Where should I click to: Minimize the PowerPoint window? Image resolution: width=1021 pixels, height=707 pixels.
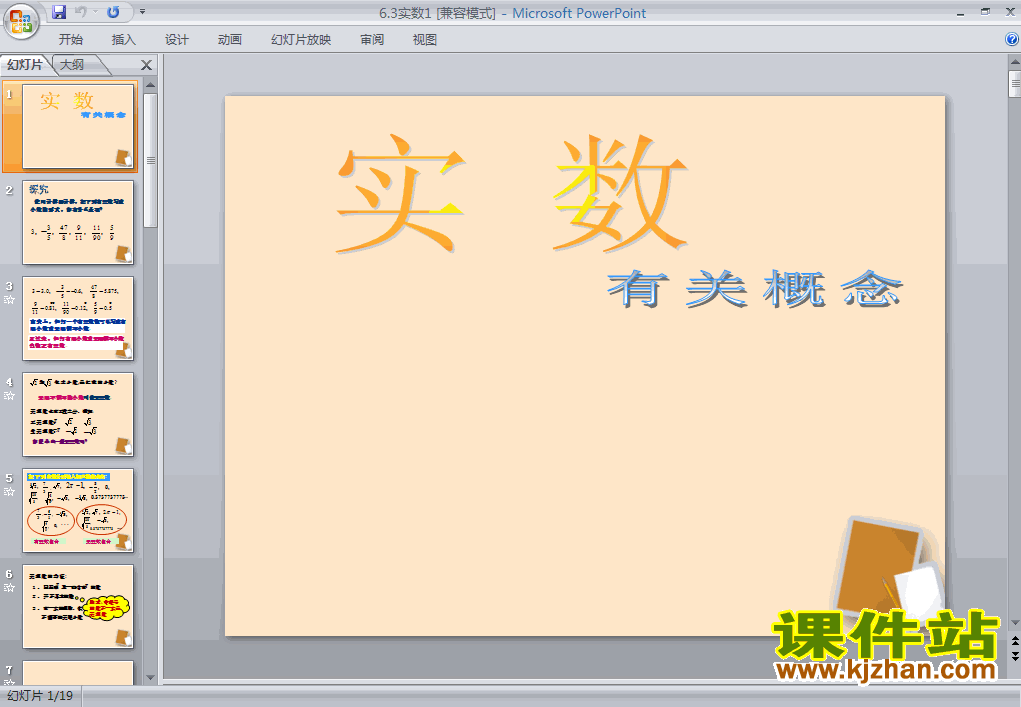(x=960, y=12)
